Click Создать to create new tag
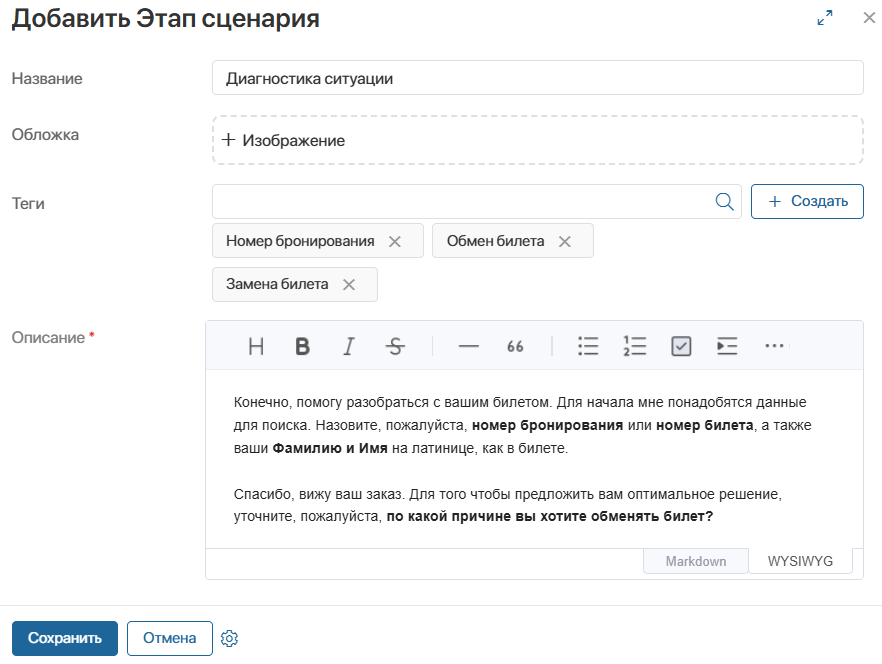The width and height of the screenshot is (882, 664). (807, 201)
